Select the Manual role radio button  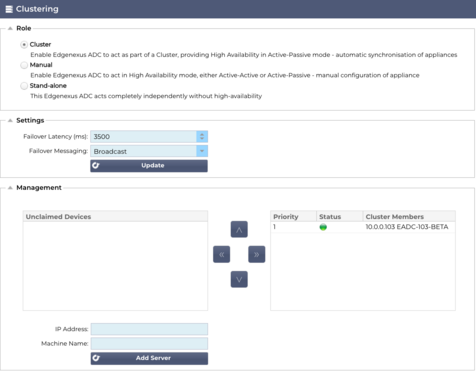point(24,65)
